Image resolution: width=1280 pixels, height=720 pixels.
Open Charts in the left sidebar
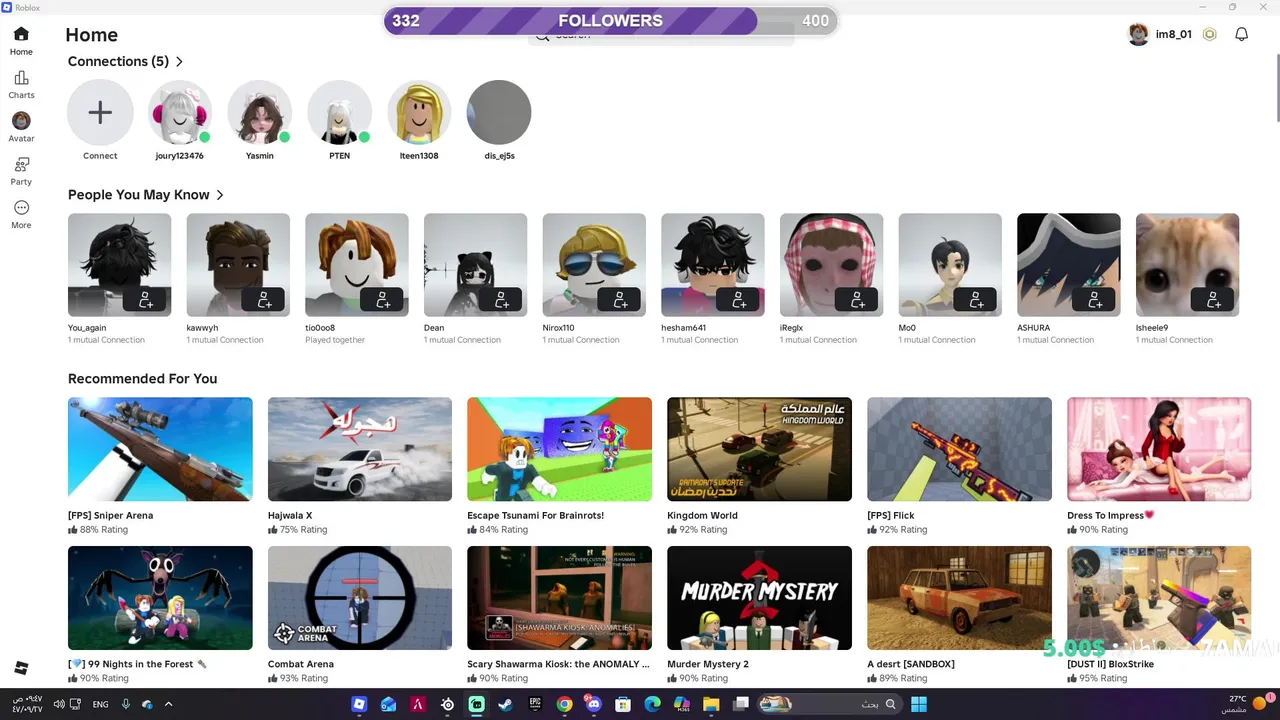pos(21,85)
